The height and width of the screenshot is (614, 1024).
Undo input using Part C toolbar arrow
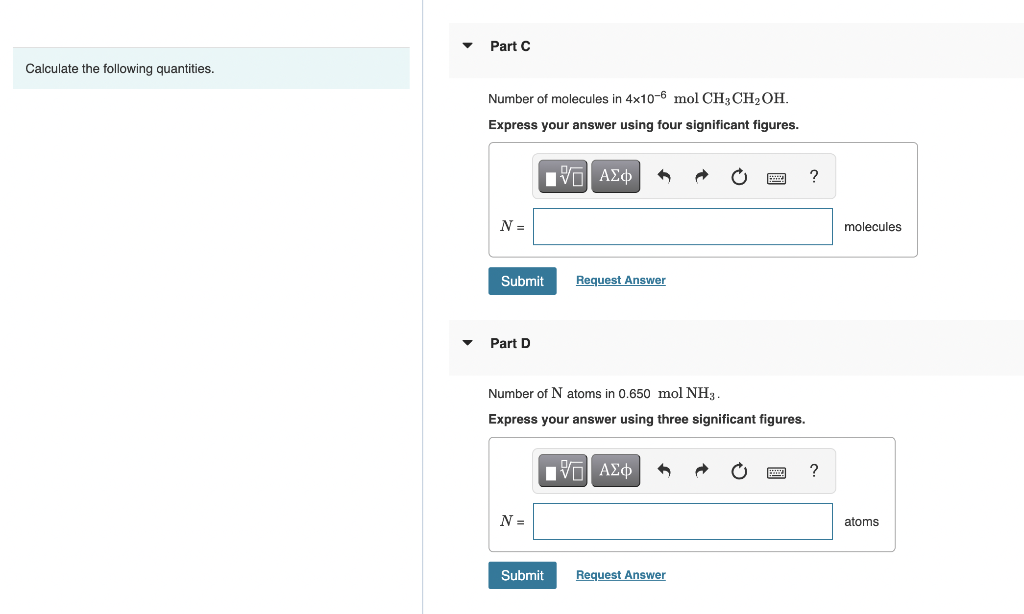[663, 176]
